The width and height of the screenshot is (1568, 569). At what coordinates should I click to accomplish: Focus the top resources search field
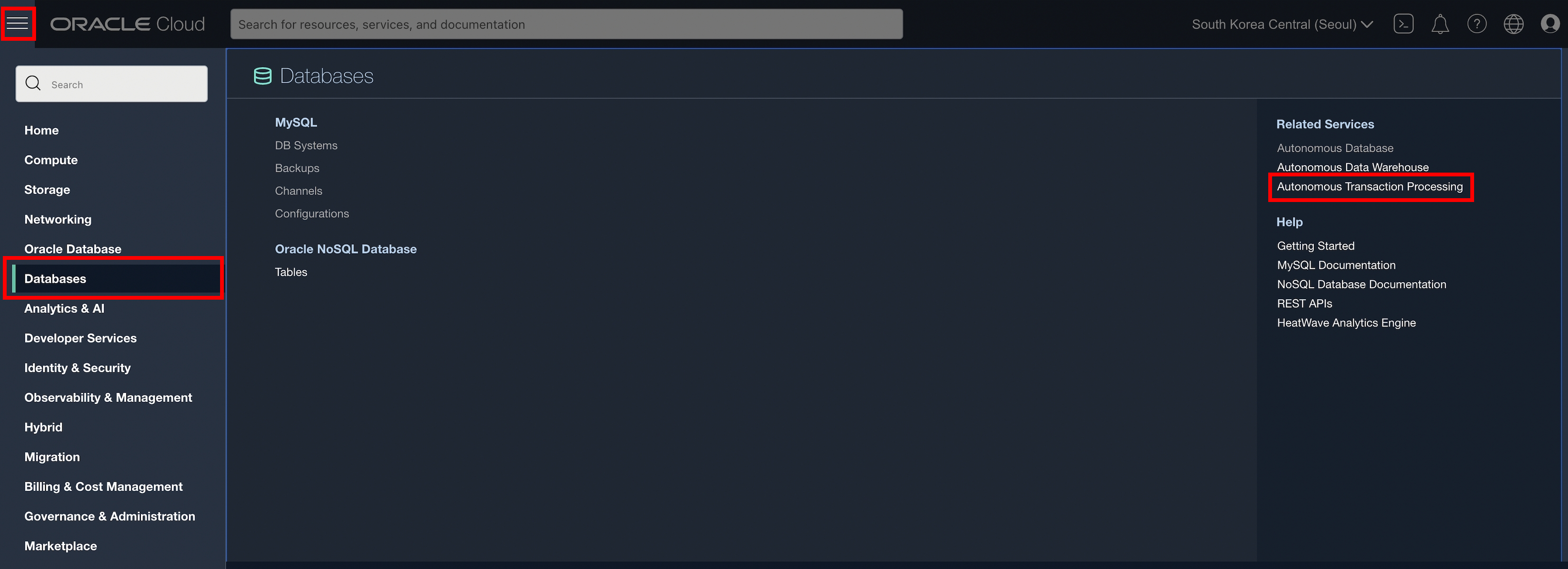coord(566,24)
